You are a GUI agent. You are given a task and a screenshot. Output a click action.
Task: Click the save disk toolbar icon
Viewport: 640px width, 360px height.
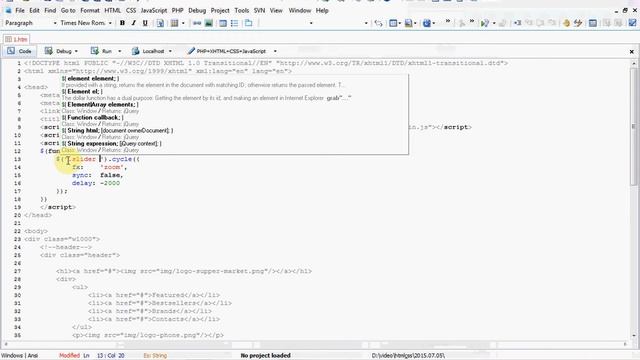click(x=408, y=23)
